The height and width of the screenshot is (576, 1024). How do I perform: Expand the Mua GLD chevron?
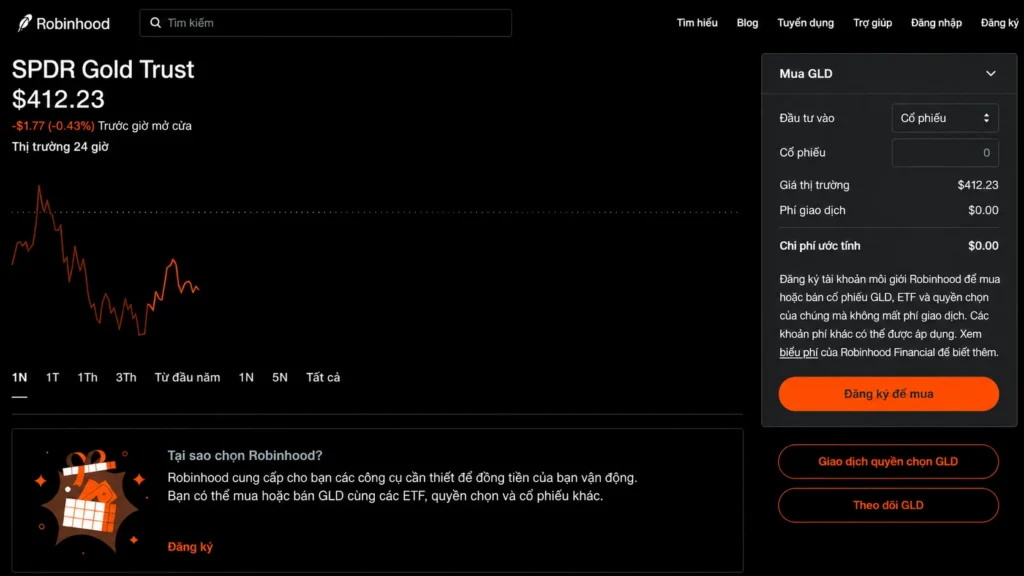coord(991,73)
